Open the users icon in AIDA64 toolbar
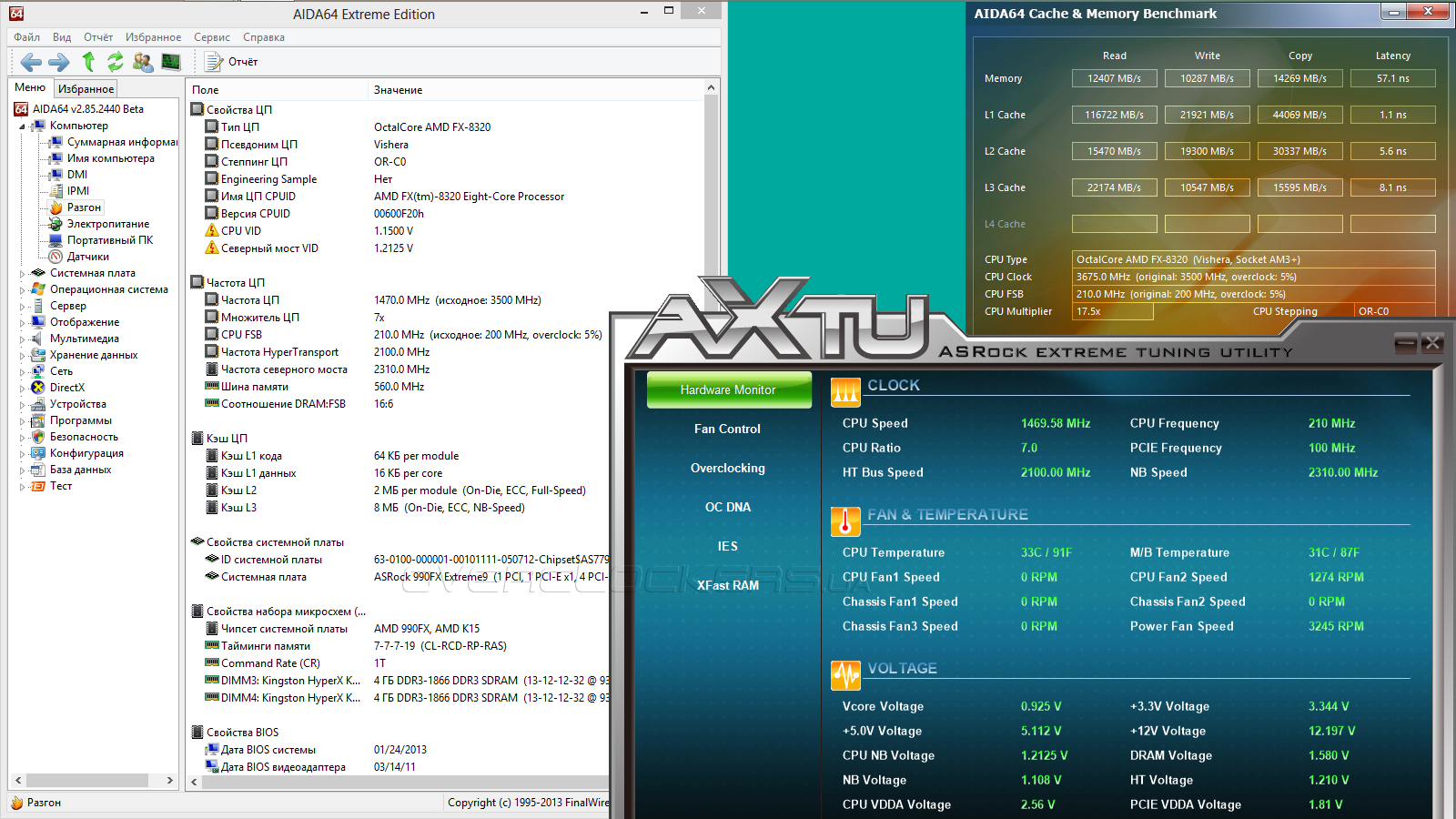The image size is (1456, 819). (143, 62)
